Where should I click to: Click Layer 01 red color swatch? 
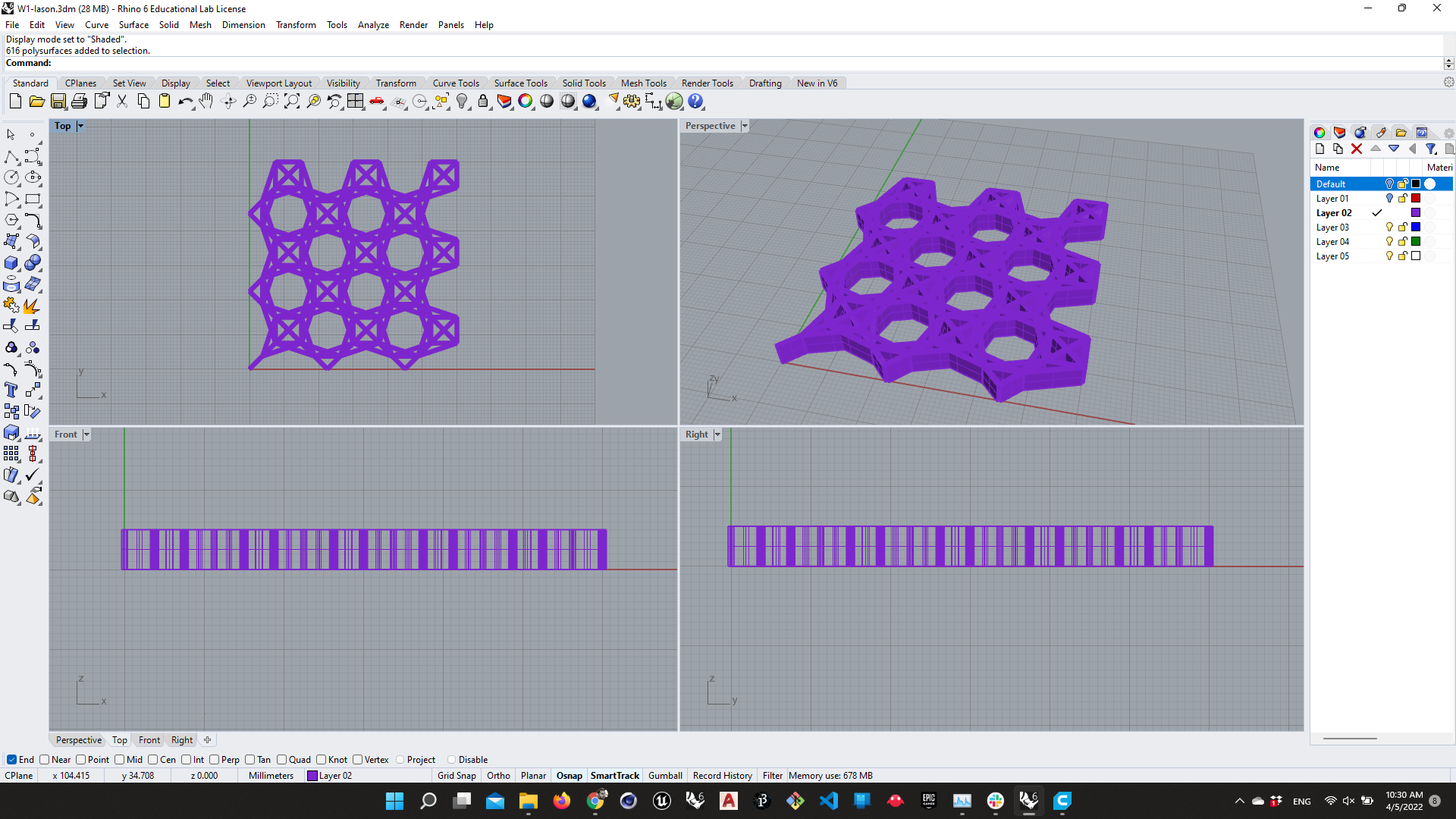1416,199
